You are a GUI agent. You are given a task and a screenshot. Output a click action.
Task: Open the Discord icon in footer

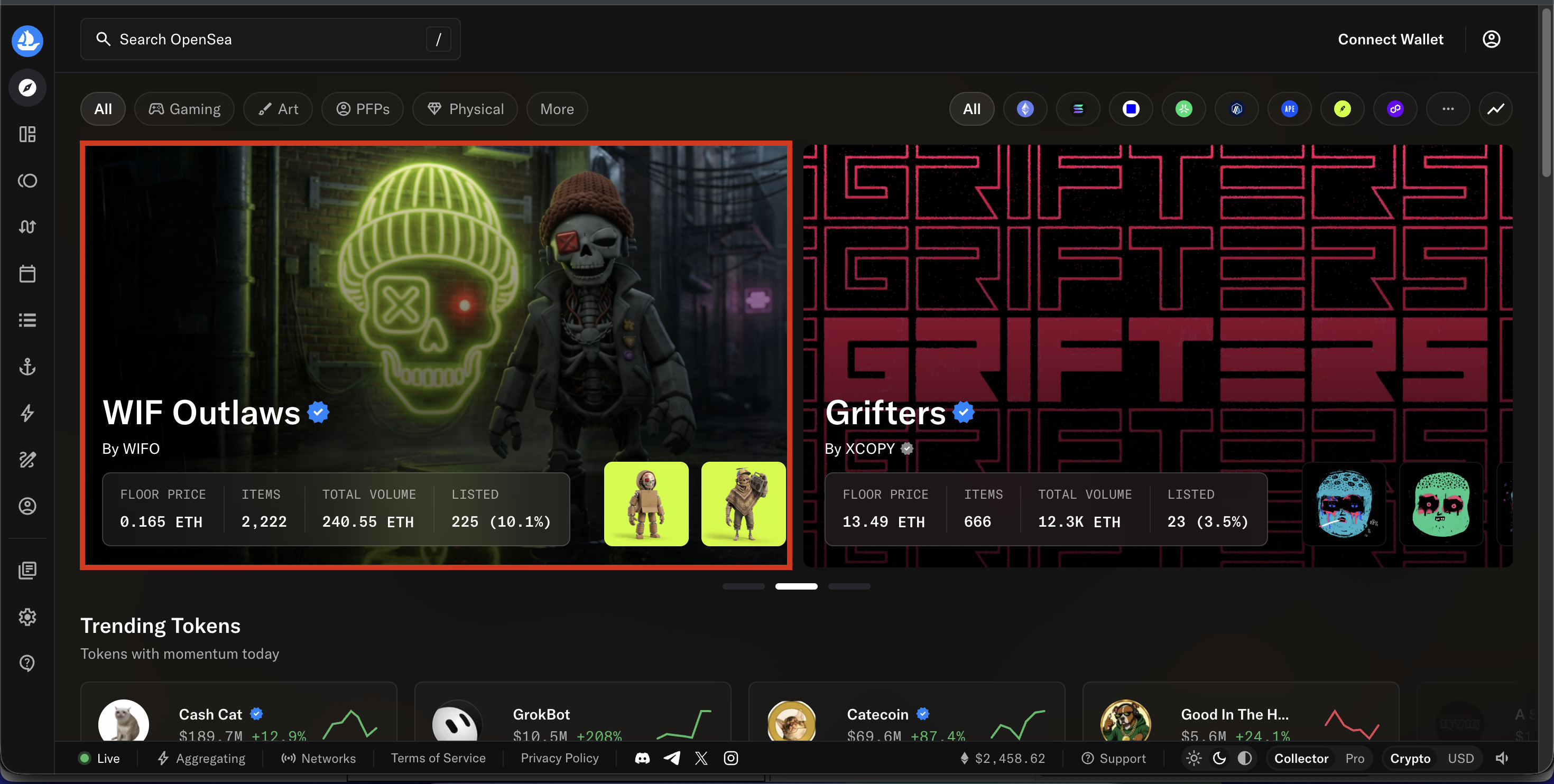point(642,758)
